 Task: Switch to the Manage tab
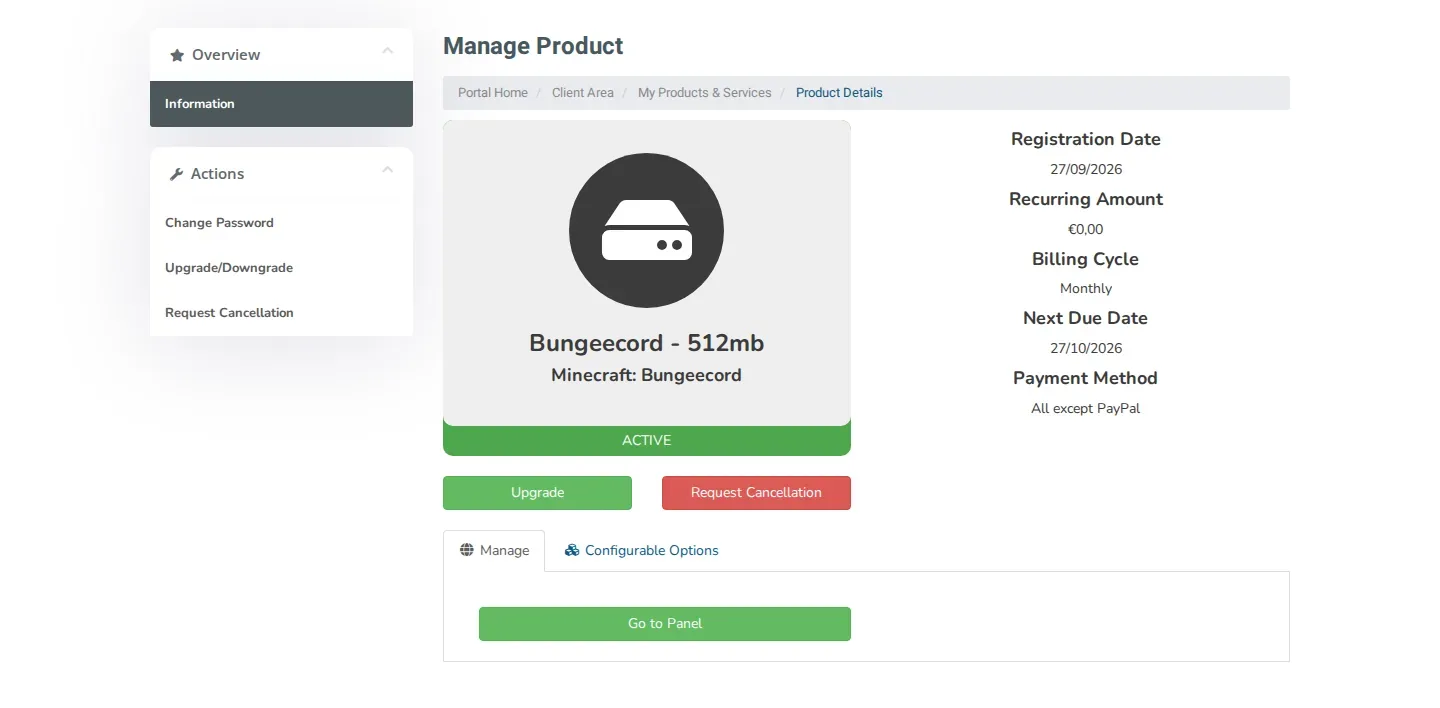click(x=494, y=551)
